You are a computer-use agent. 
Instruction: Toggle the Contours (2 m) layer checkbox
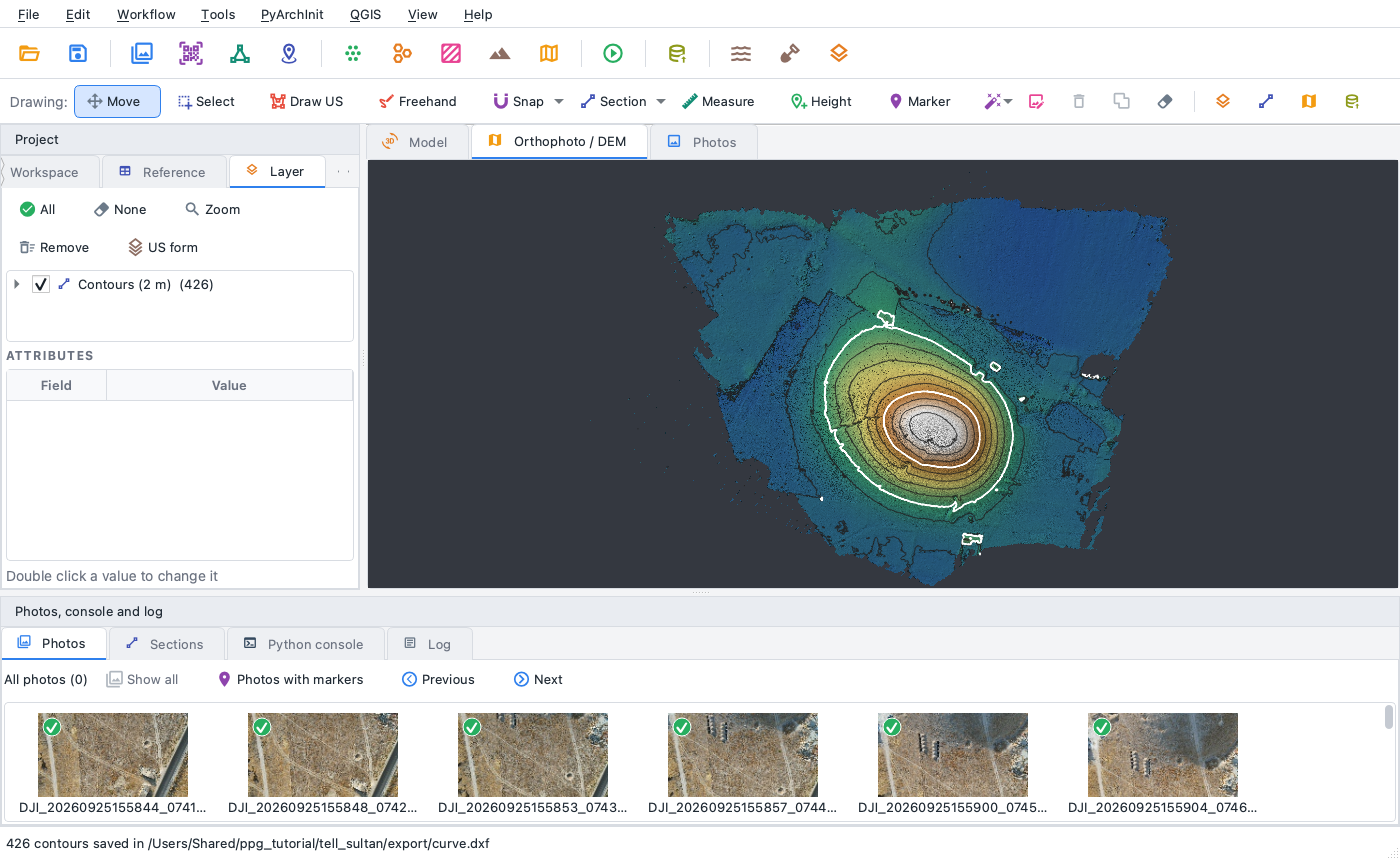(41, 284)
